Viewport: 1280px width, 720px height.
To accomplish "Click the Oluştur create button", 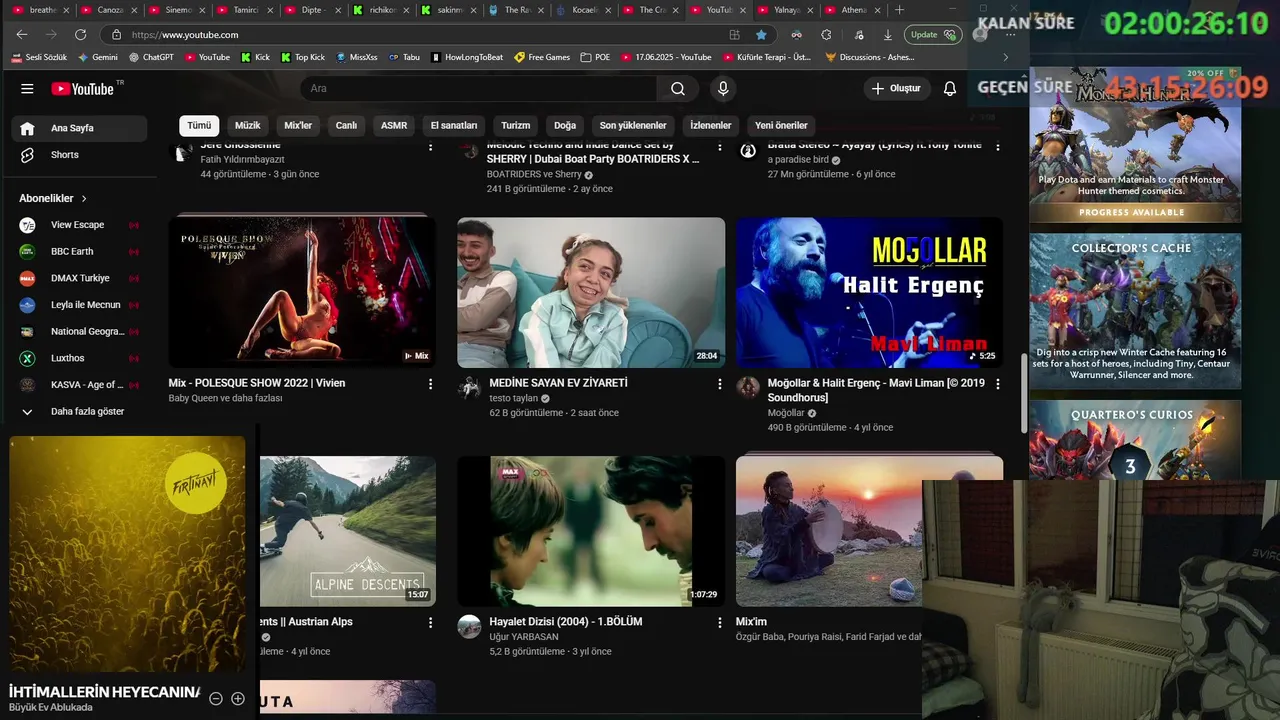I will tap(896, 88).
